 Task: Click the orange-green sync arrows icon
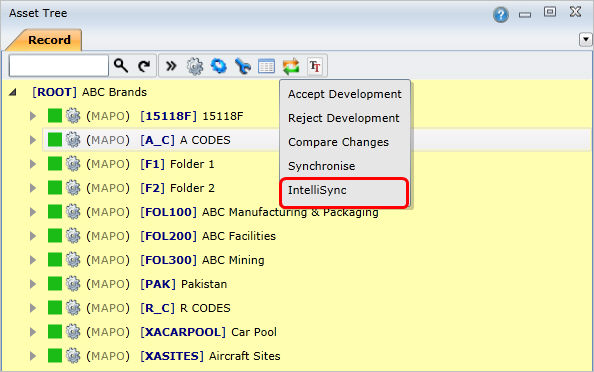(x=291, y=66)
